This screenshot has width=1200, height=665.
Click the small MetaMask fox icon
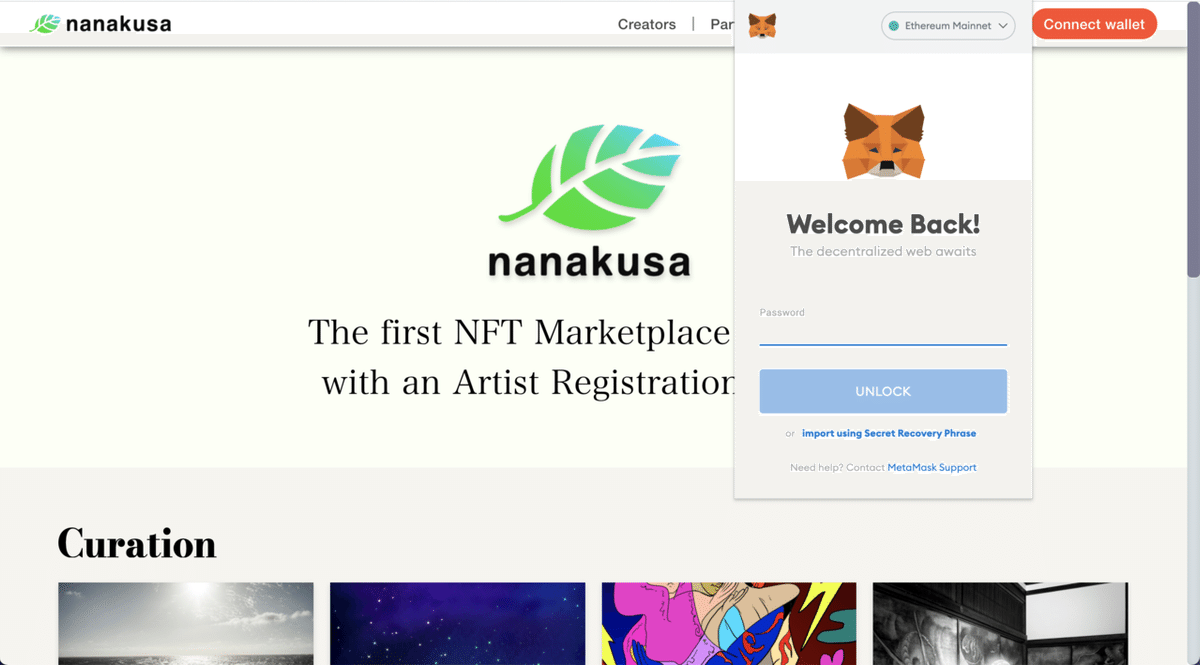point(762,25)
